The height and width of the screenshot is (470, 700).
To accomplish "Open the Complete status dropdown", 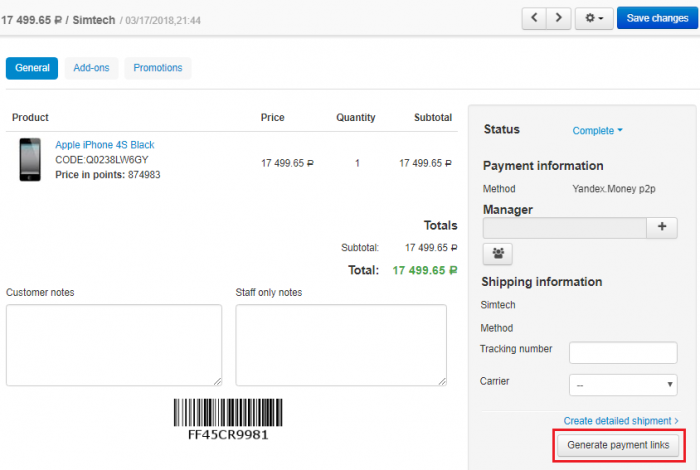I will coord(597,131).
